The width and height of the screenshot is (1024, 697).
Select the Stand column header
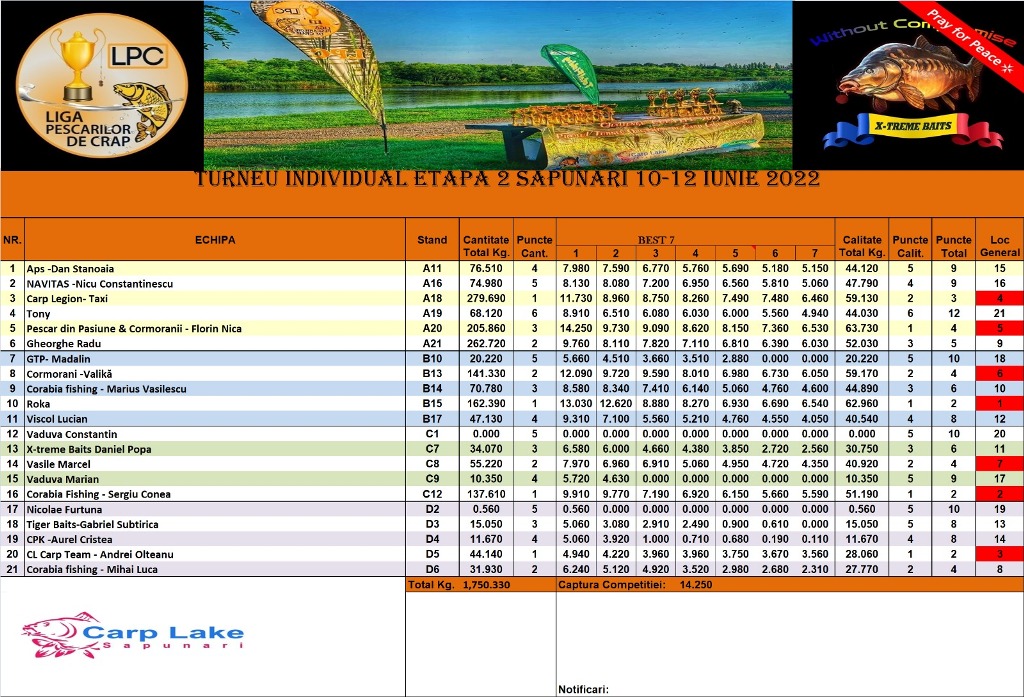(432, 240)
